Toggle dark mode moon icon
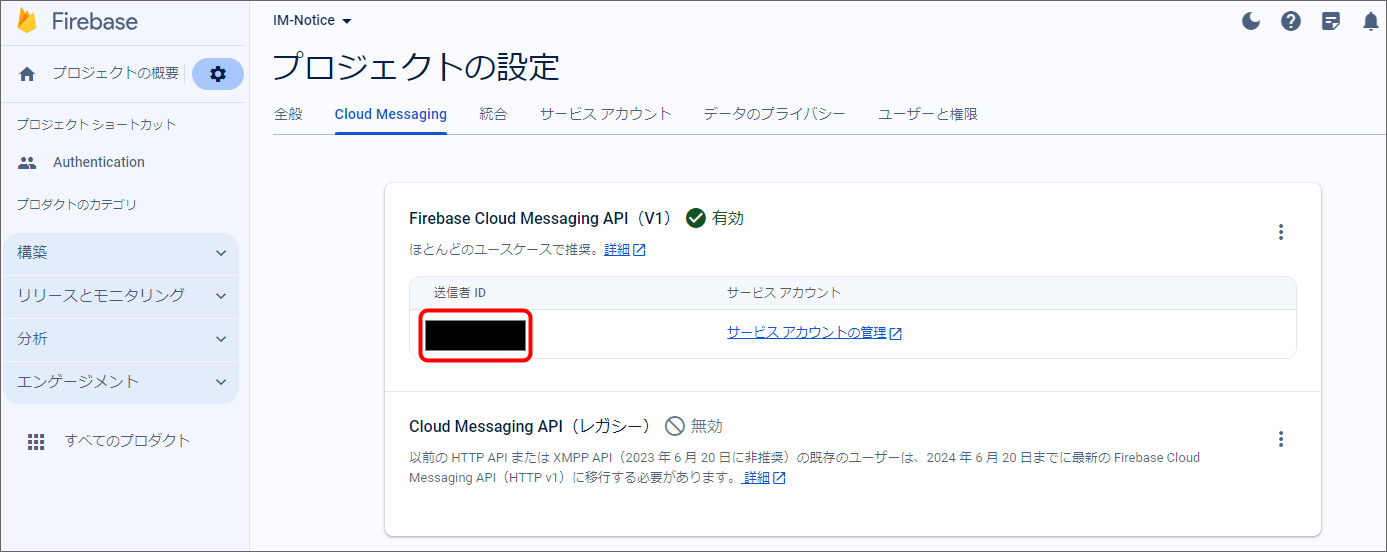Image resolution: width=1387 pixels, height=552 pixels. coord(1251,21)
